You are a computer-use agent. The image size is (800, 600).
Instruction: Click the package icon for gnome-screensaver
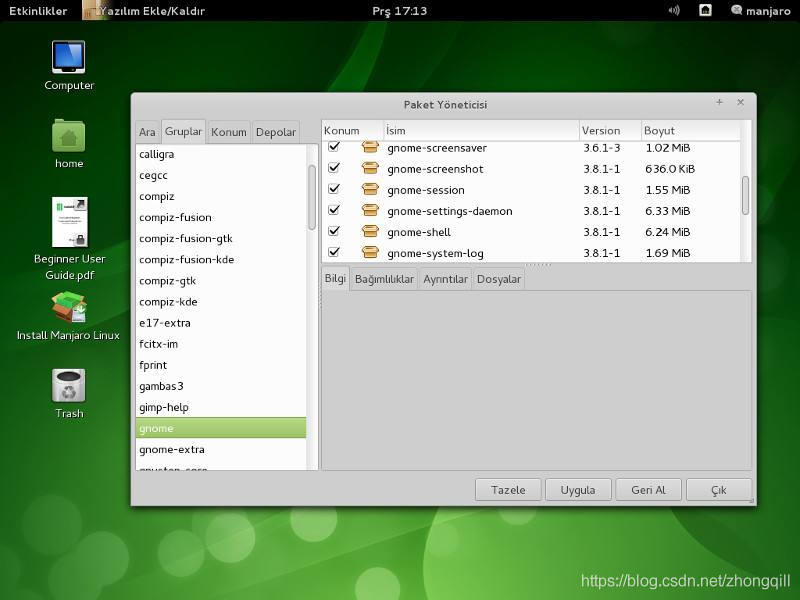[370, 147]
